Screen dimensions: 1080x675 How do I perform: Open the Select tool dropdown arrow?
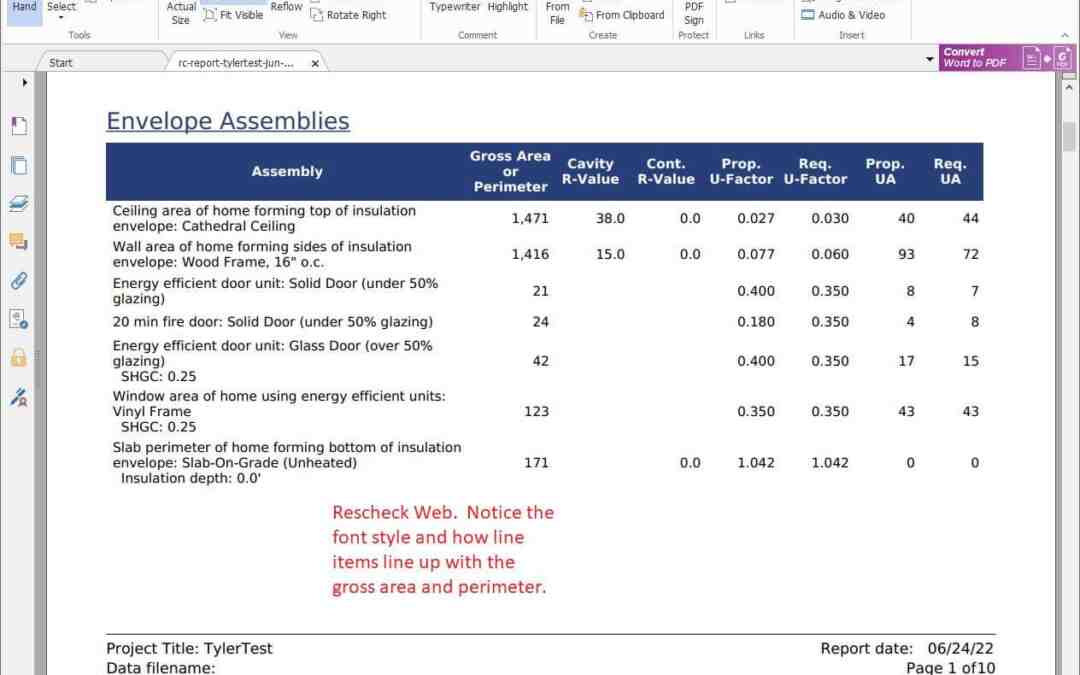[61, 18]
